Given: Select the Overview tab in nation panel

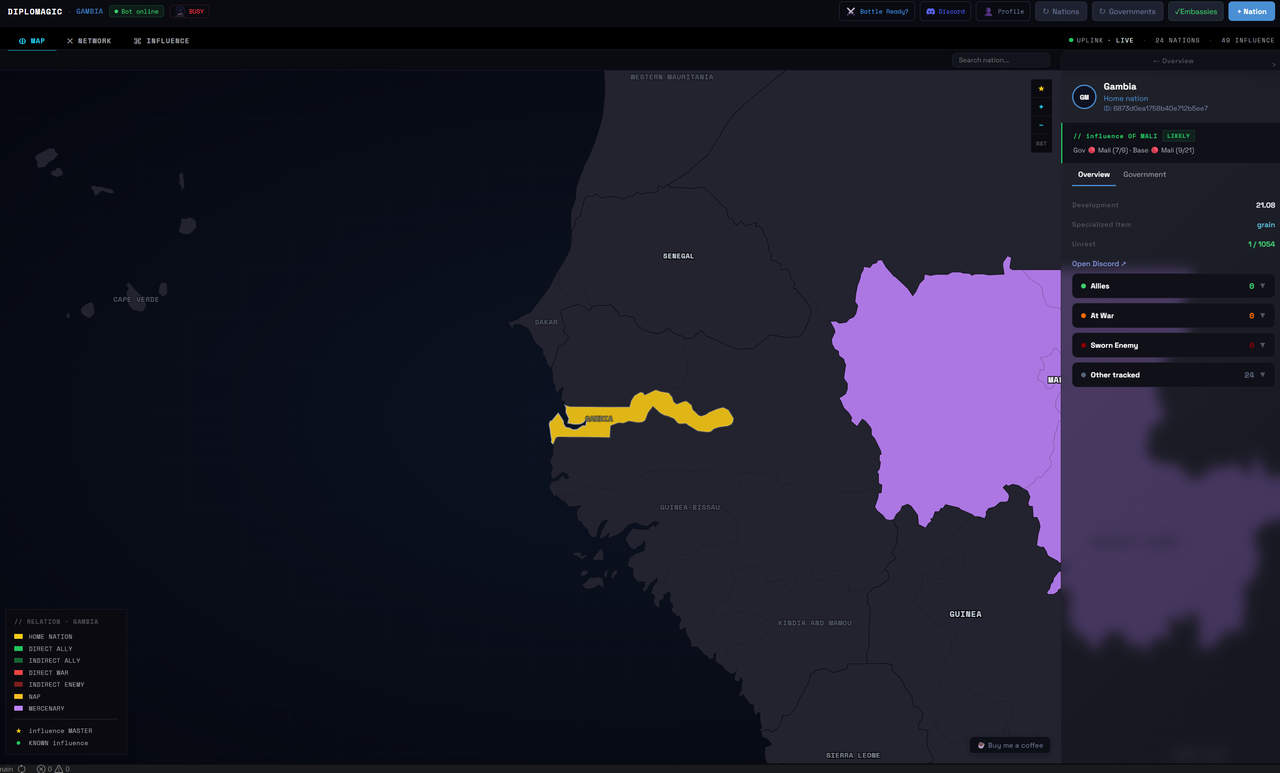Looking at the screenshot, I should coord(1094,175).
